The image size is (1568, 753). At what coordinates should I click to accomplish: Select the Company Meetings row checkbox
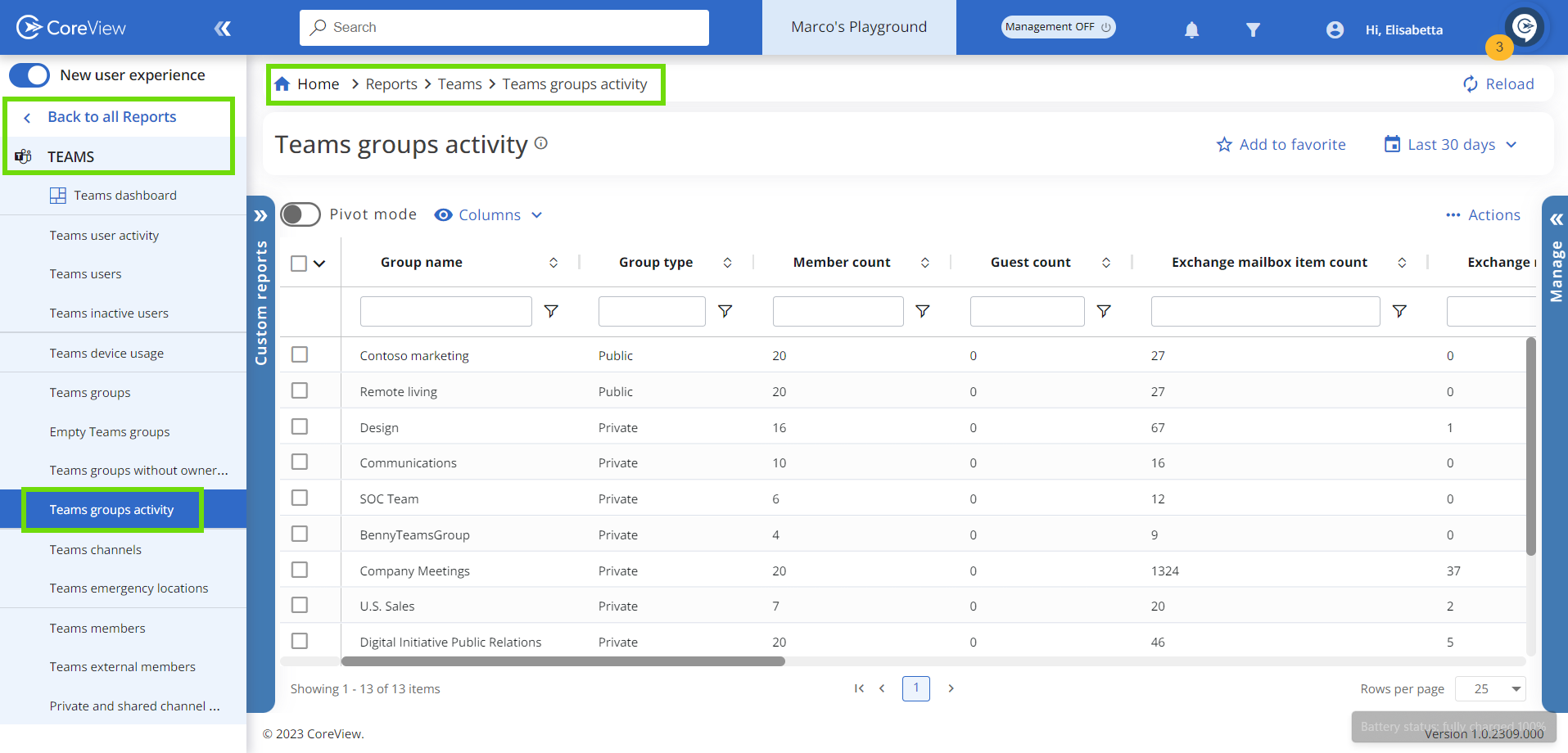(x=300, y=570)
